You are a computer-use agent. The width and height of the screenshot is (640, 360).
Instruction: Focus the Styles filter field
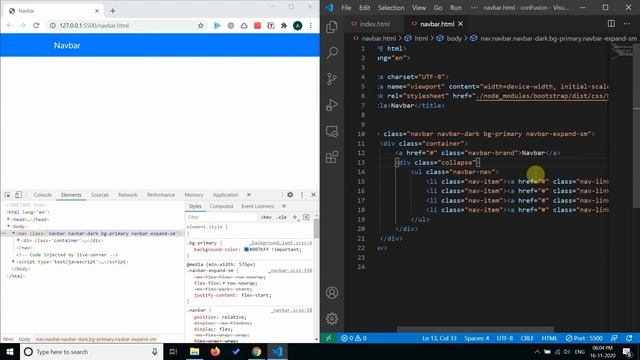pos(222,217)
